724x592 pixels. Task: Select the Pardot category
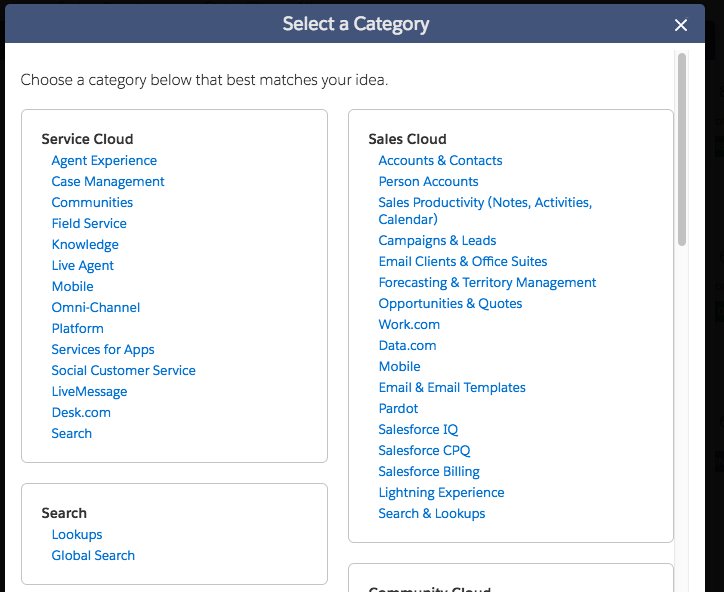tap(398, 409)
